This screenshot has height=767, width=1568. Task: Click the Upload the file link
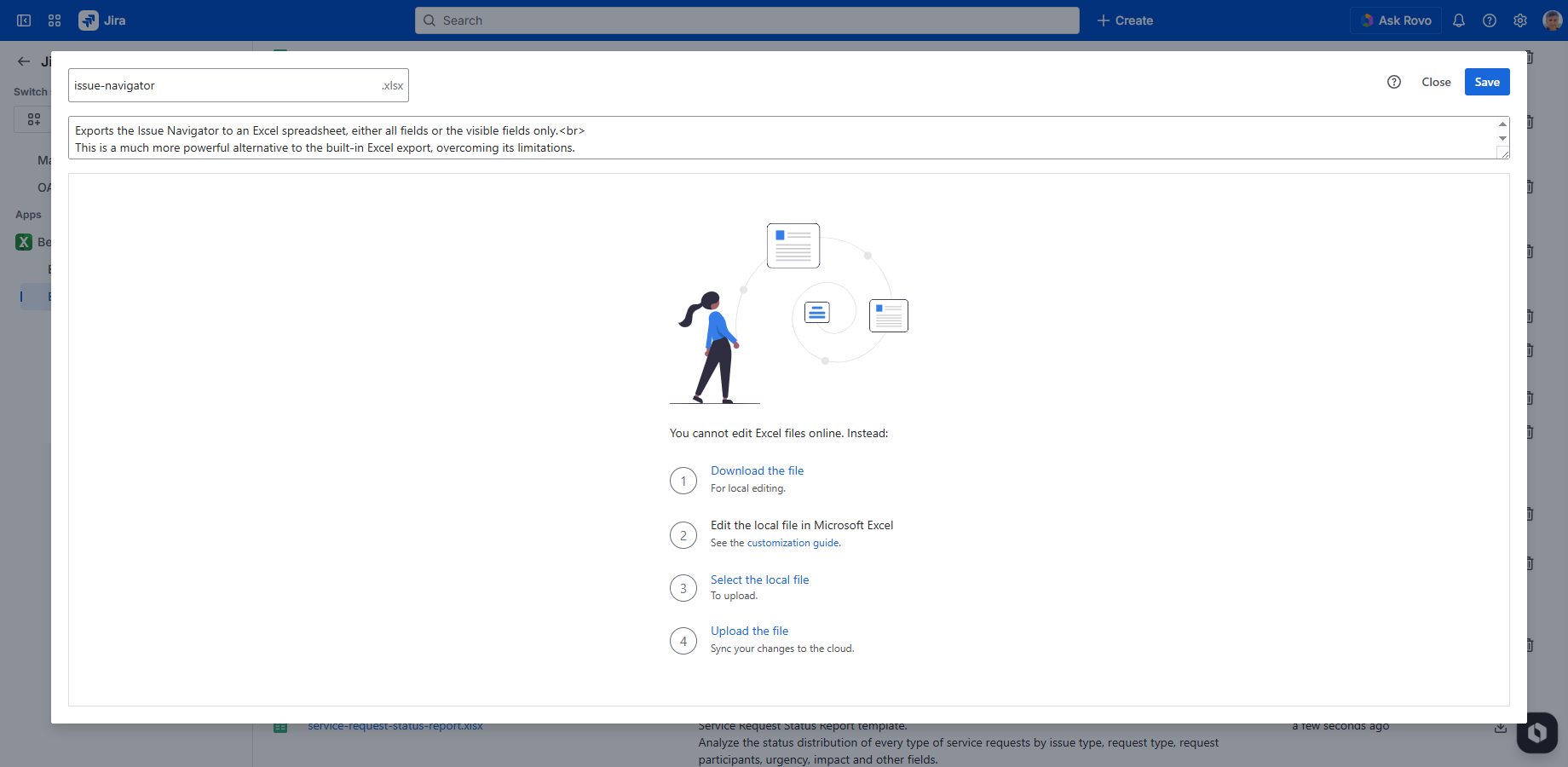749,631
